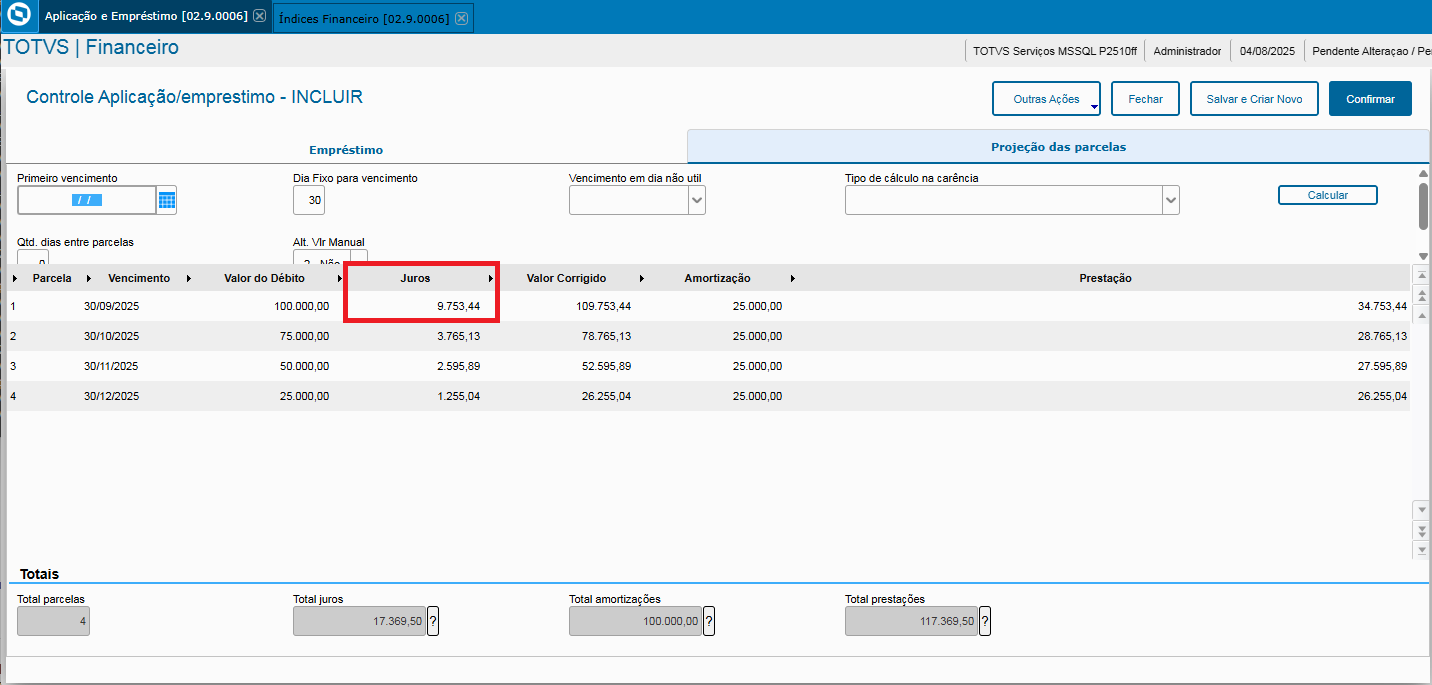Screen dimensions: 1432x685
Task: Focus the Primeiro vencimento date field
Action: (87, 200)
